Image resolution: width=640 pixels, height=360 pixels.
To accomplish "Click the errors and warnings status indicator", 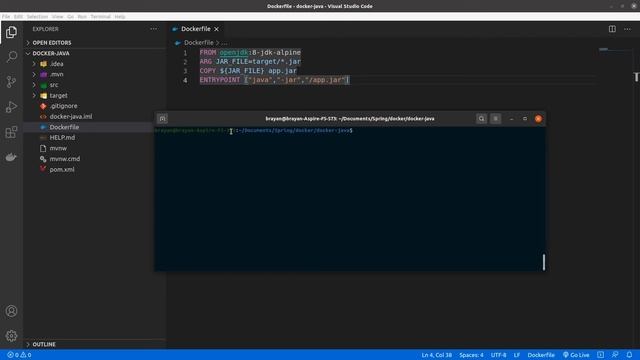I will [19, 355].
